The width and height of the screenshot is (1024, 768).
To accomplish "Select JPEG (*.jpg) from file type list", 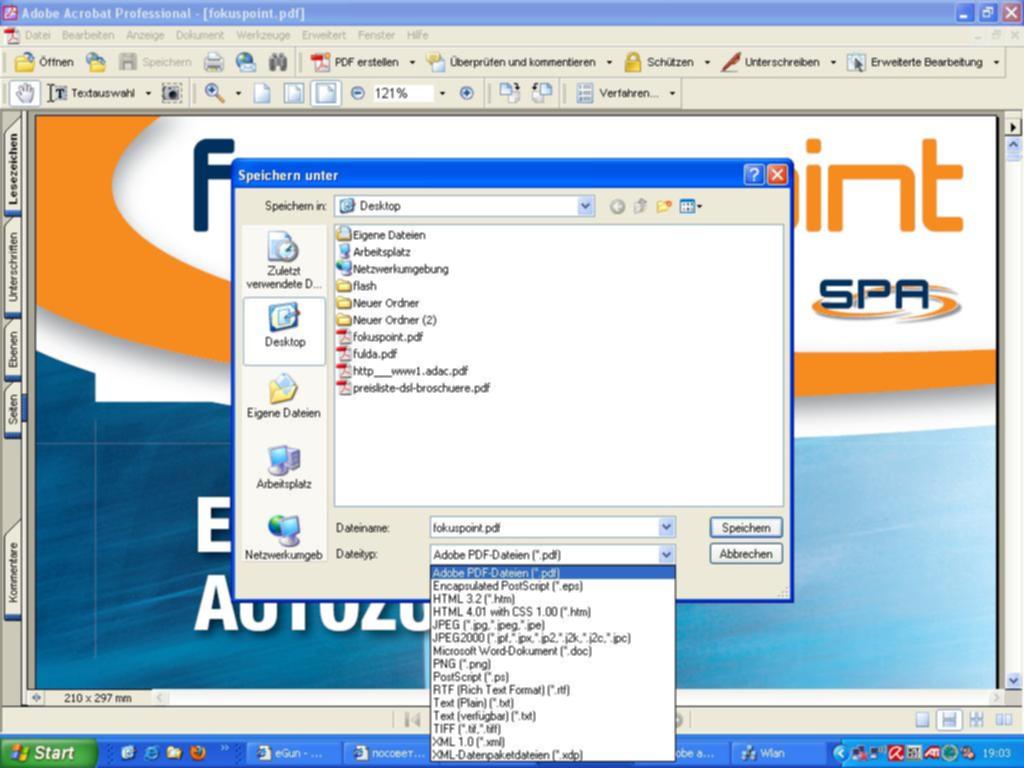I will tap(489, 625).
